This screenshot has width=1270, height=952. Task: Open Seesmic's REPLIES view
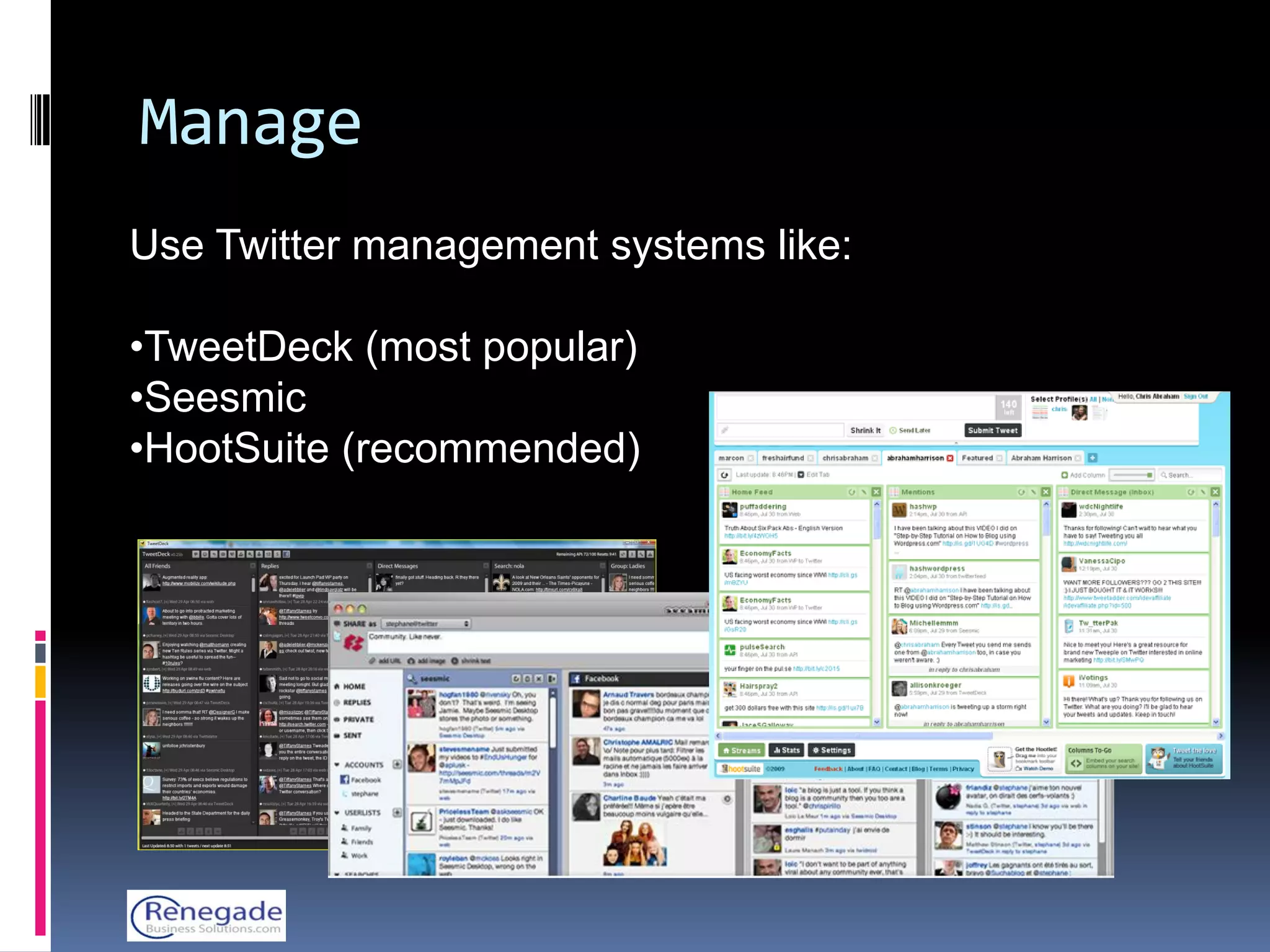coord(357,702)
